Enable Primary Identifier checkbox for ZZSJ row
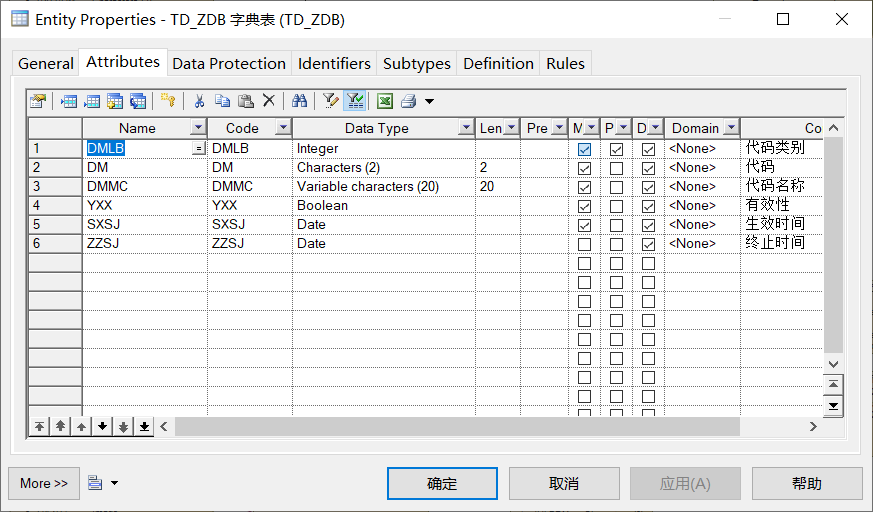The width and height of the screenshot is (873, 512). (x=616, y=244)
